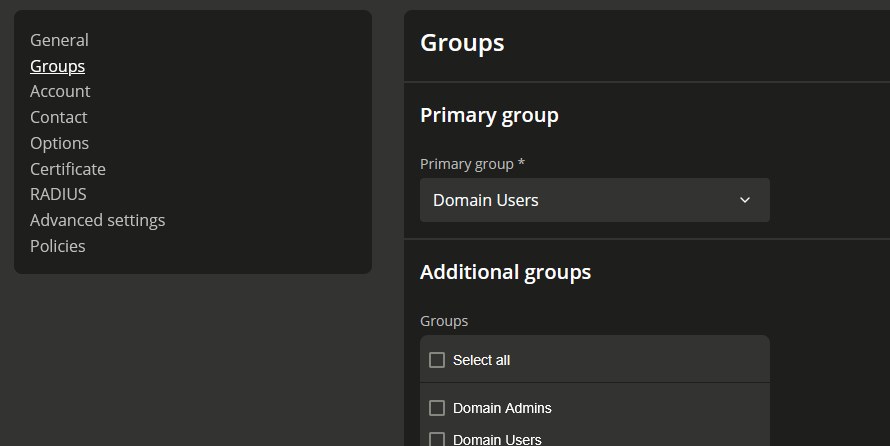This screenshot has height=446, width=890.
Task: Click the Domain Admins label text
Action: click(502, 408)
